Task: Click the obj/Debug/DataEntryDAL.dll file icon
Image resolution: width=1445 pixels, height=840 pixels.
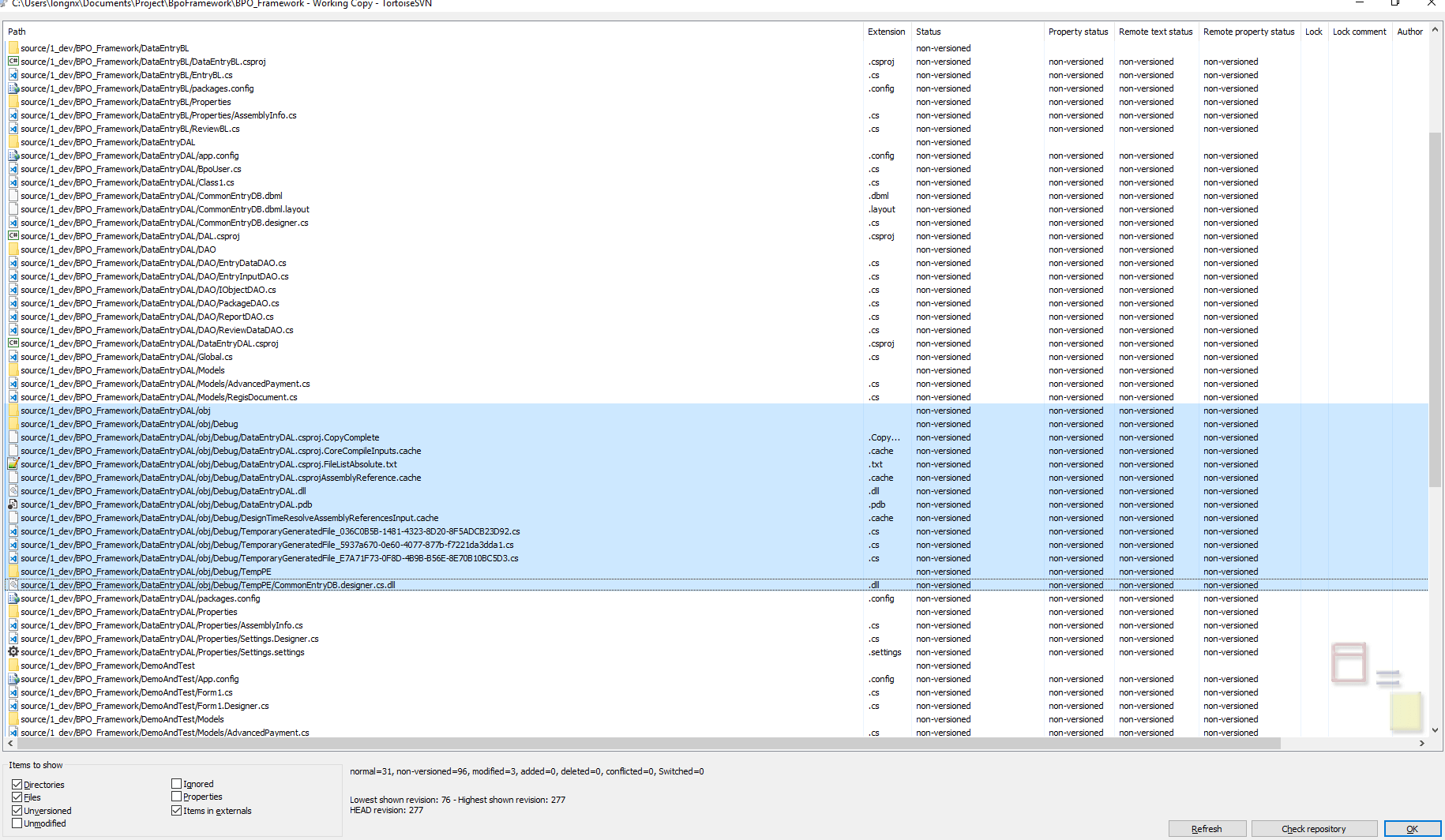Action: pos(13,491)
